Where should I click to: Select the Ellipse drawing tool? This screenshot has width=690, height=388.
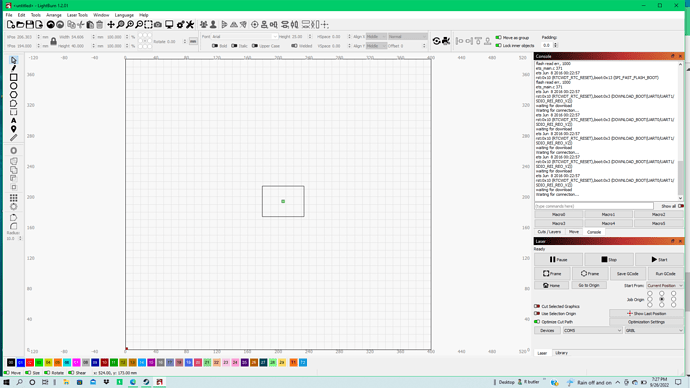(14, 86)
